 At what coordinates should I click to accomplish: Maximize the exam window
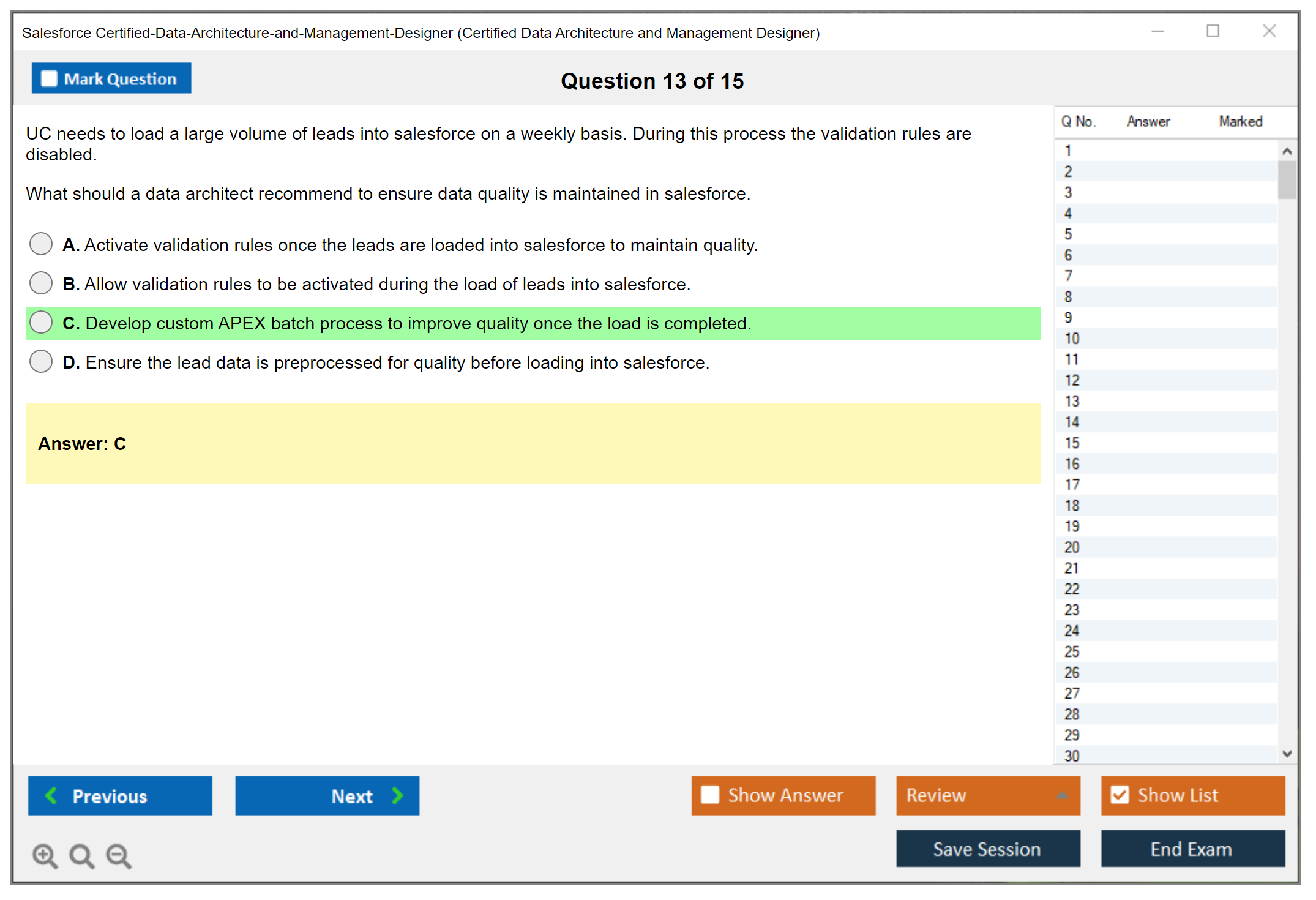(x=1213, y=31)
